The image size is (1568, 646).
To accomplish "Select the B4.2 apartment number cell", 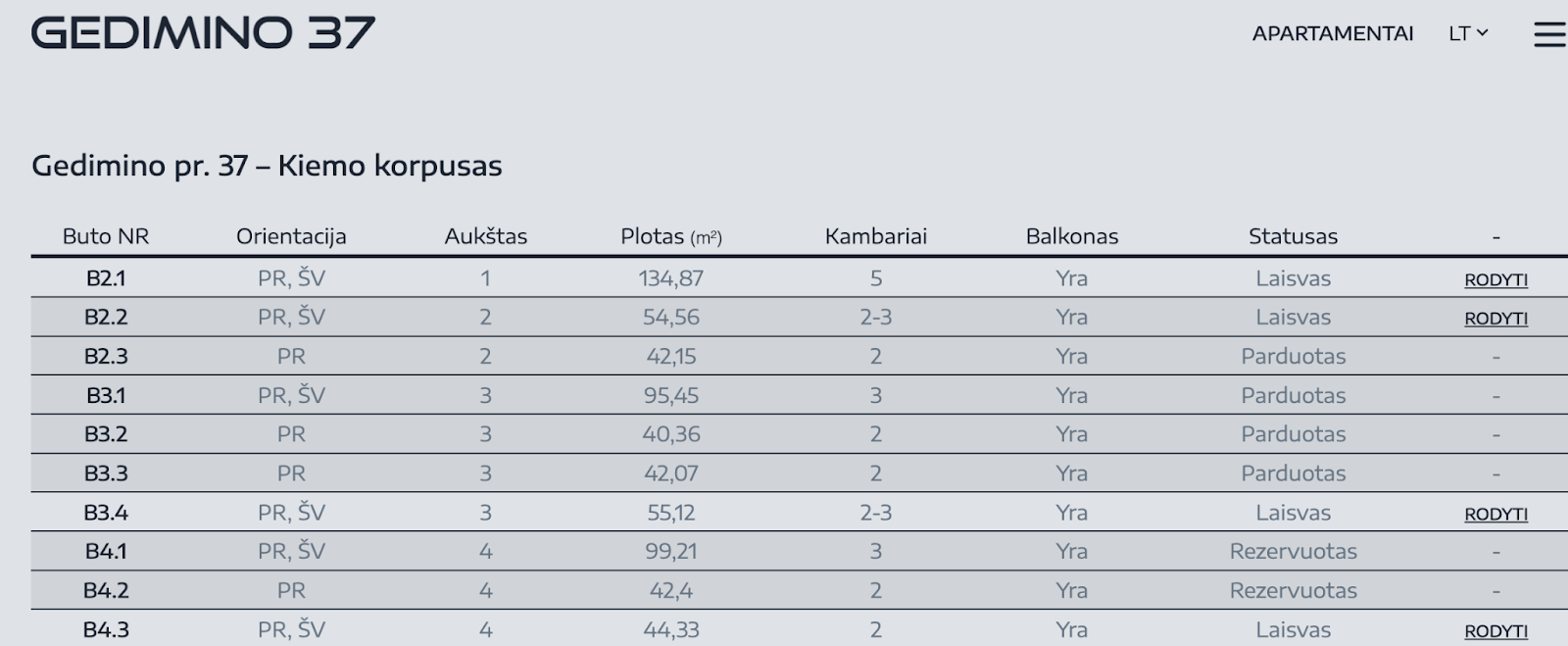I will point(106,590).
